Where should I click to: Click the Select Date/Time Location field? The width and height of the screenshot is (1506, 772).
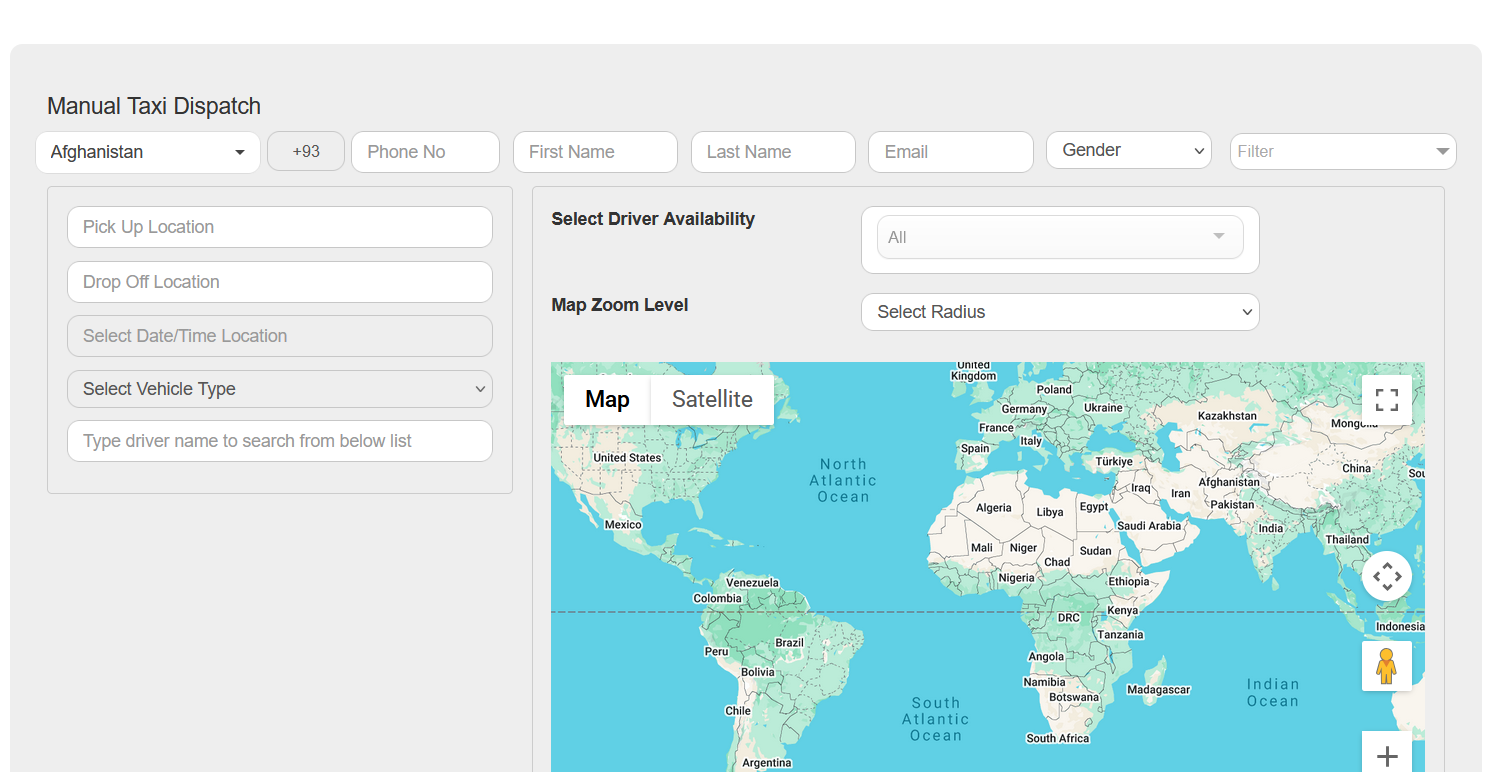[280, 336]
